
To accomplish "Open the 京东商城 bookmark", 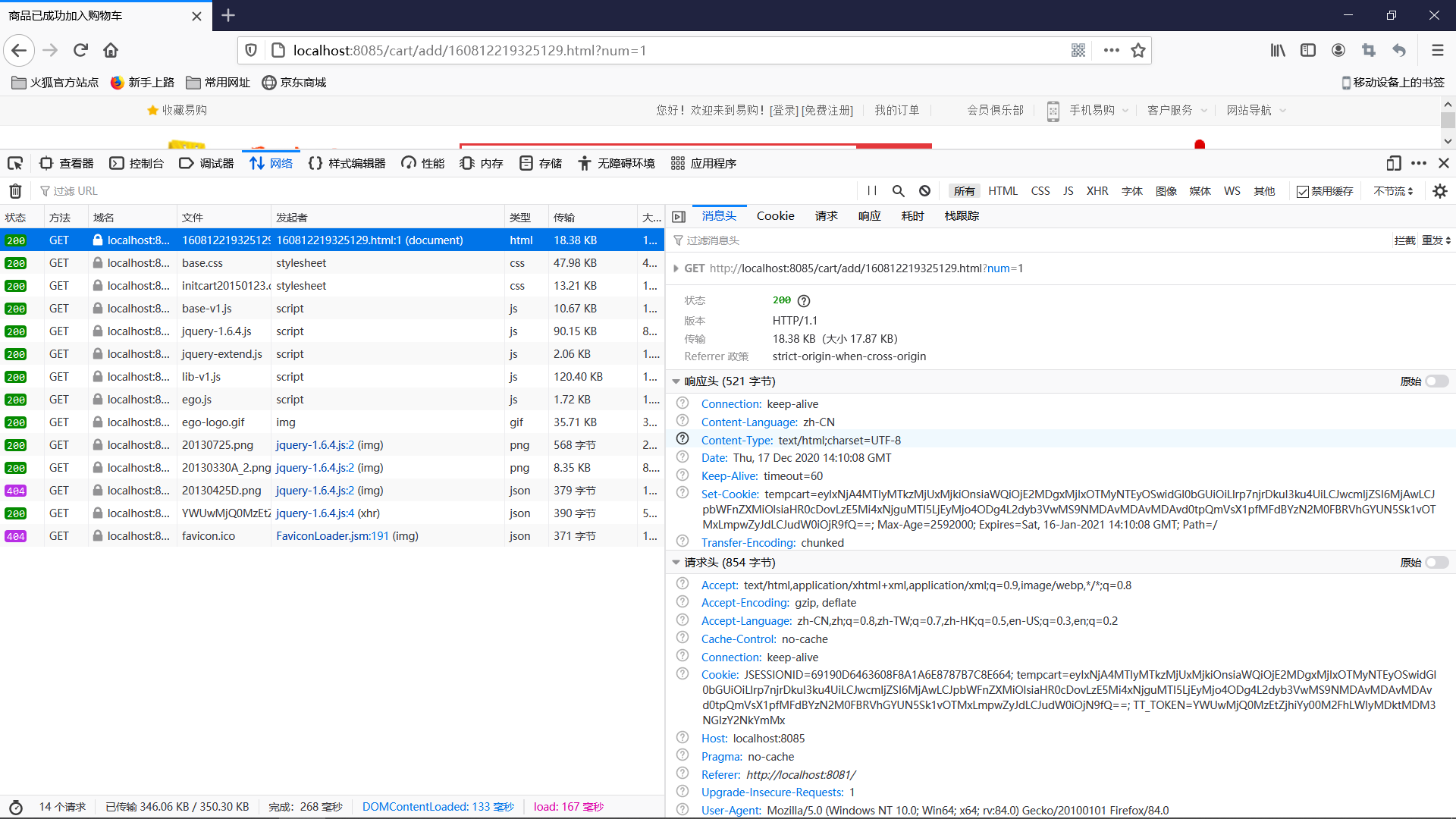I will (x=294, y=83).
